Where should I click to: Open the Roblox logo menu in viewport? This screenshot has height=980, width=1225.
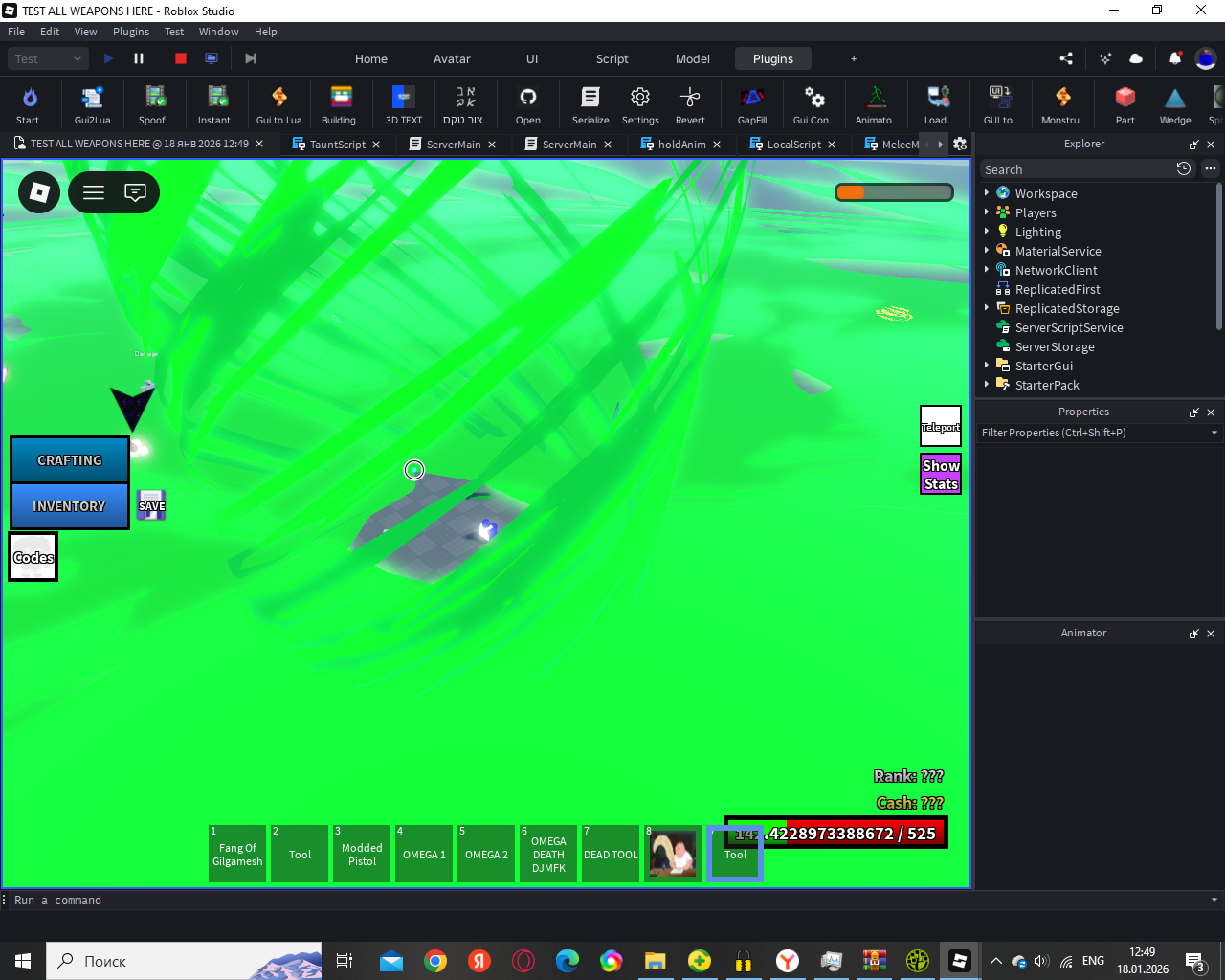coord(39,192)
